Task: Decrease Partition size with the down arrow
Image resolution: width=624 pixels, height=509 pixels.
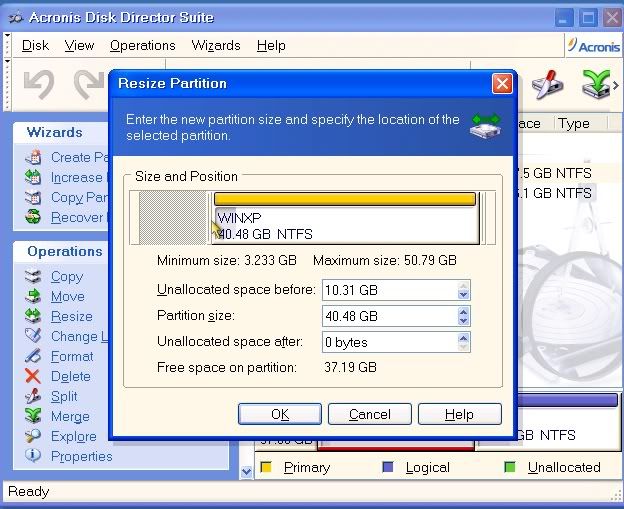Action: click(x=463, y=321)
